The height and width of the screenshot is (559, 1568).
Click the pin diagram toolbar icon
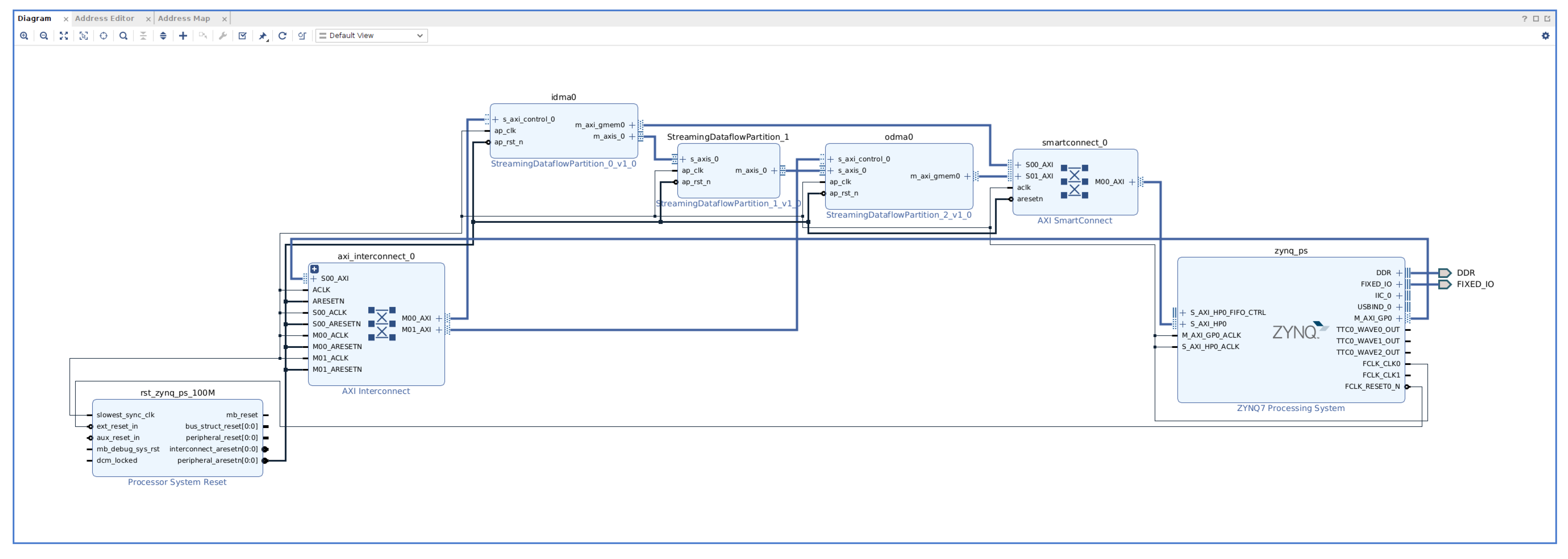(263, 36)
